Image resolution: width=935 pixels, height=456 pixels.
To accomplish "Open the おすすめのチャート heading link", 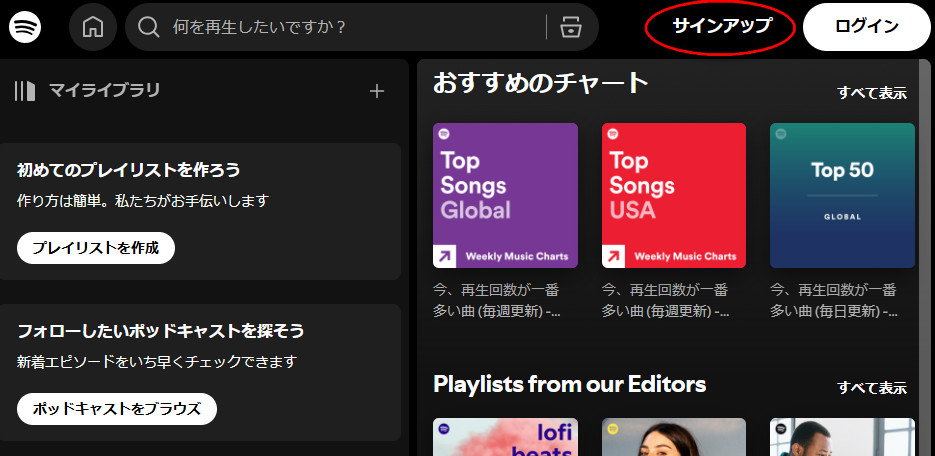I will coord(540,83).
